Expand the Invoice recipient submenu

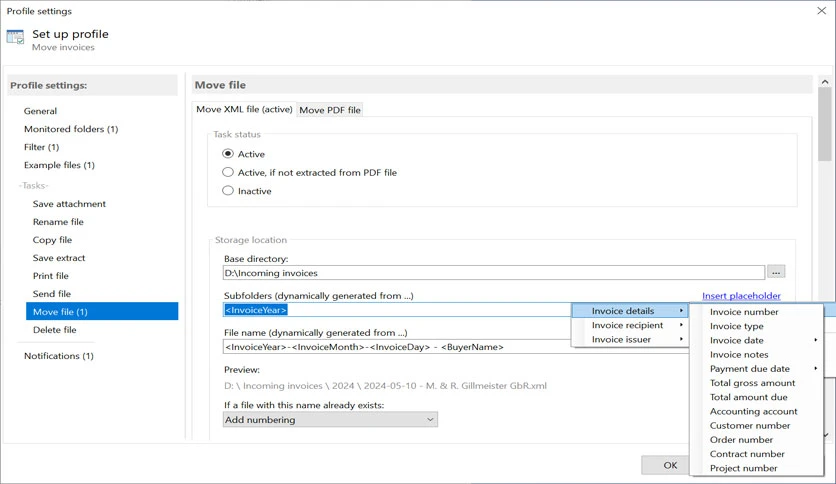[x=630, y=325]
